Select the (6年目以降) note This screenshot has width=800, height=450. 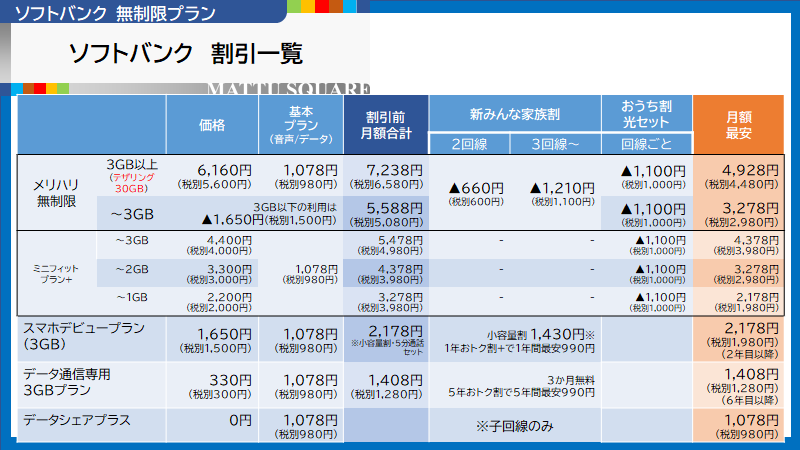pyautogui.click(x=749, y=400)
